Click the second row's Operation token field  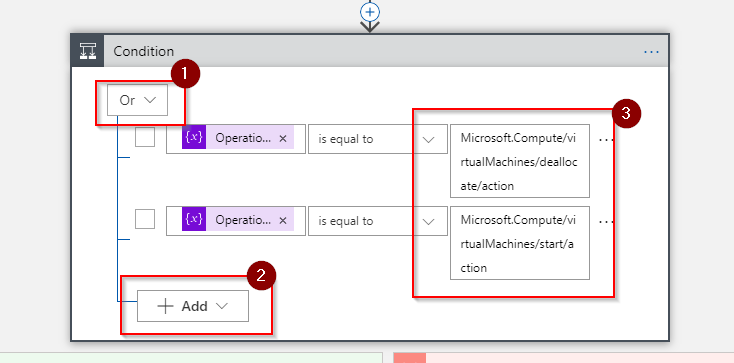click(x=236, y=221)
